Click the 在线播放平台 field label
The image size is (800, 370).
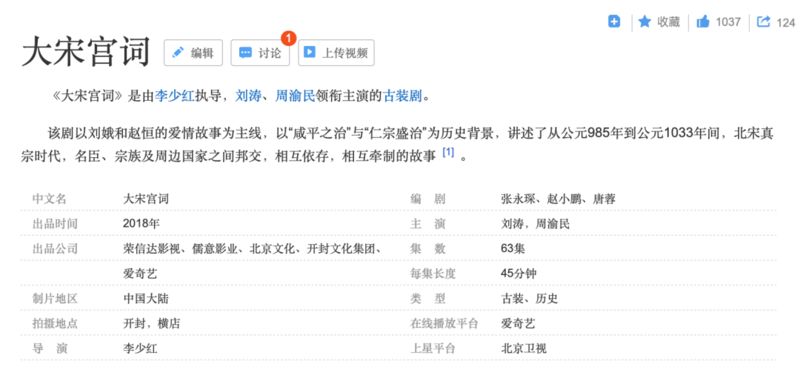(444, 324)
